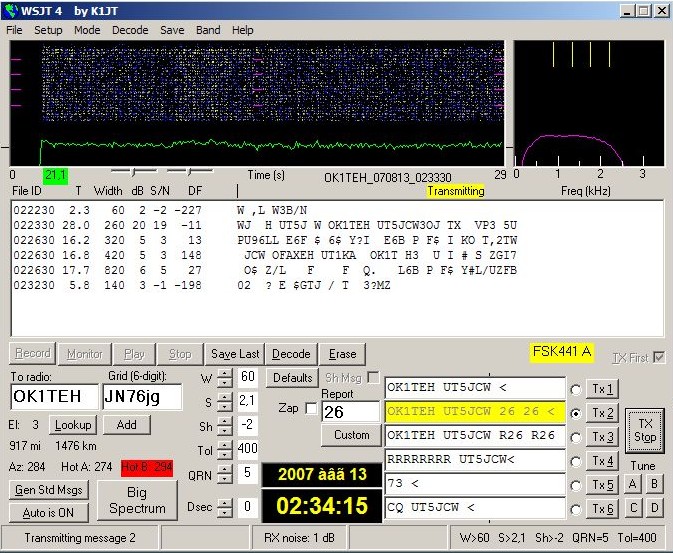The image size is (673, 553).
Task: Click Tune D button
Action: point(655,508)
